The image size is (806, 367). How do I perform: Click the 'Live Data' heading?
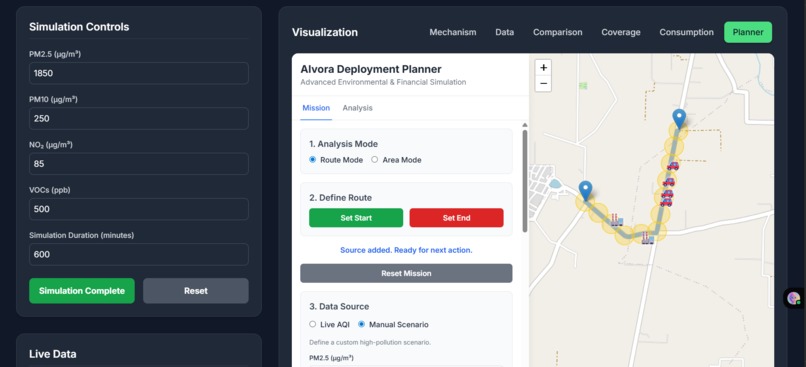point(52,354)
